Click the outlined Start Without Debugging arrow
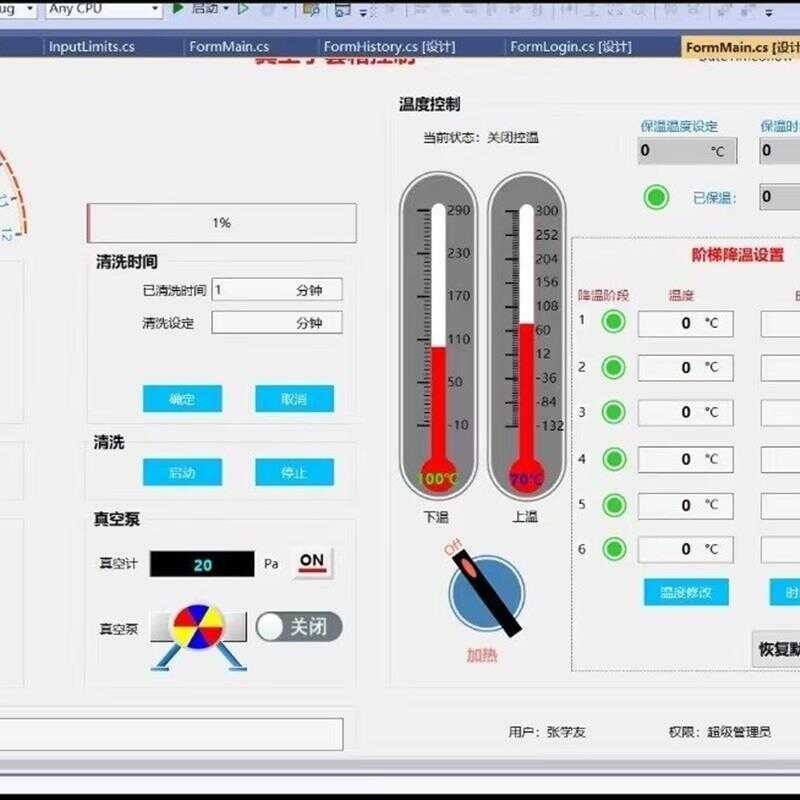 (243, 8)
